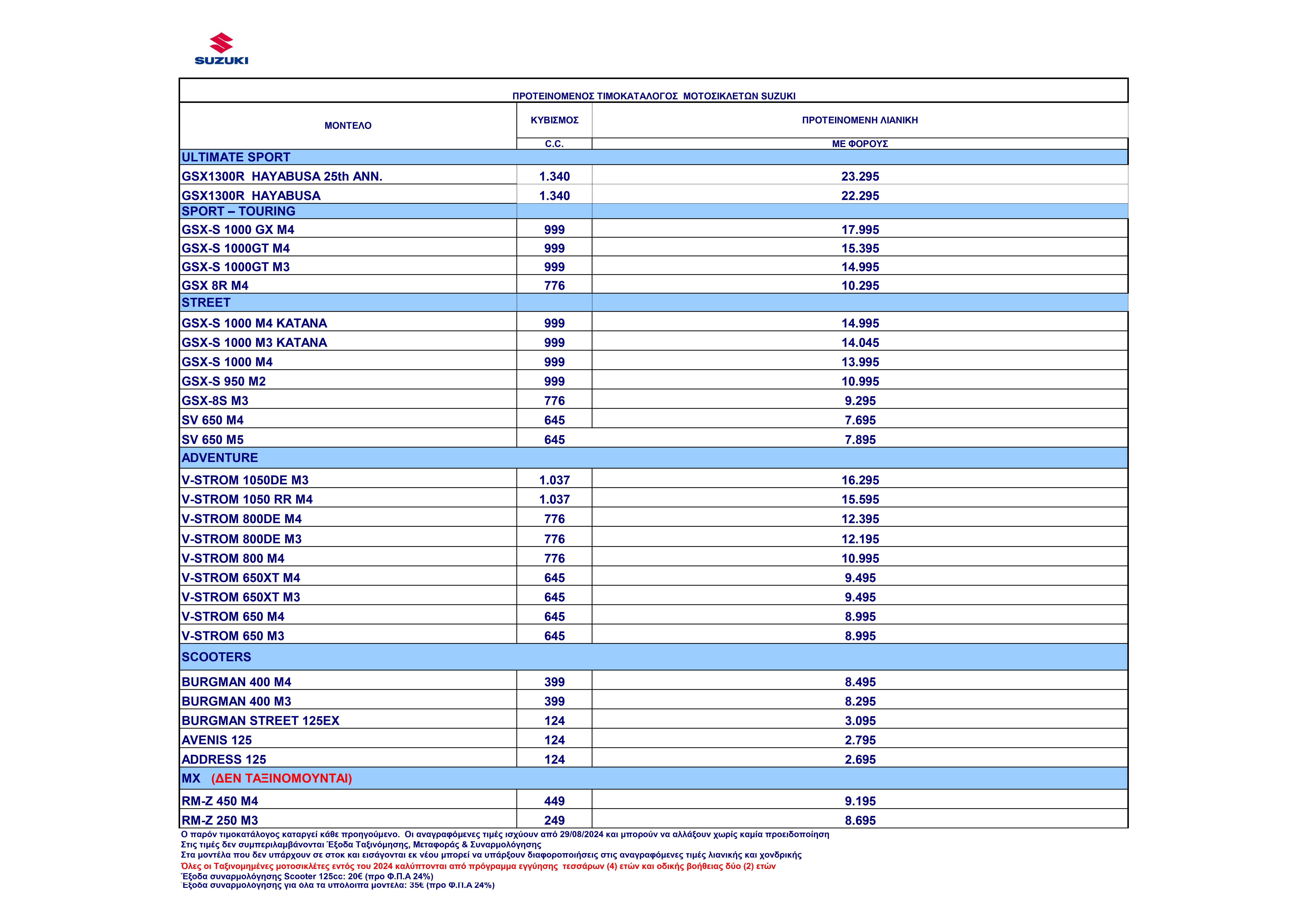The width and height of the screenshot is (1308, 924).
Task: Click price 12.395
Action: pyautogui.click(x=860, y=519)
